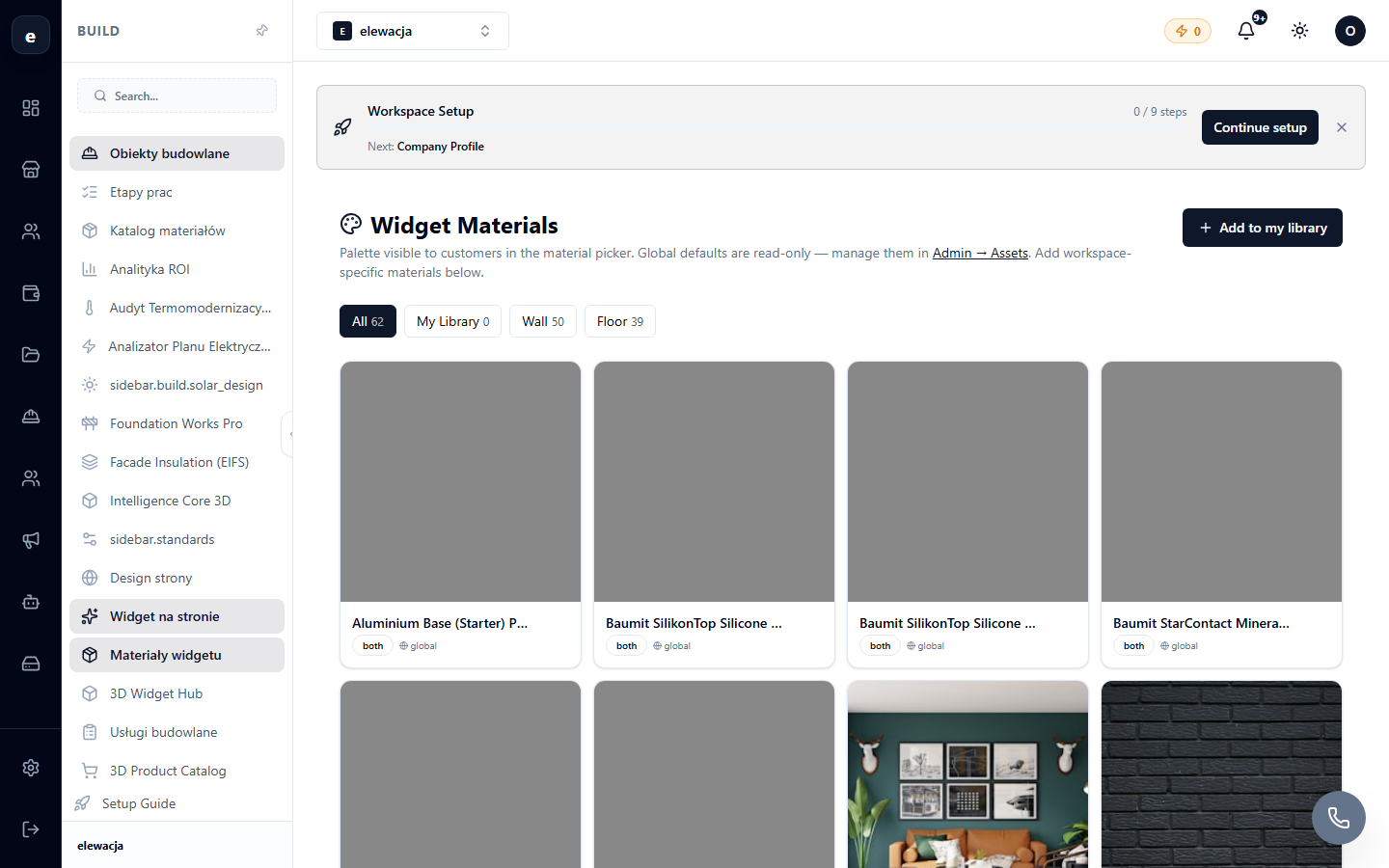Open the elewacja workspace selector dropdown
This screenshot has width=1389, height=868.
[413, 31]
